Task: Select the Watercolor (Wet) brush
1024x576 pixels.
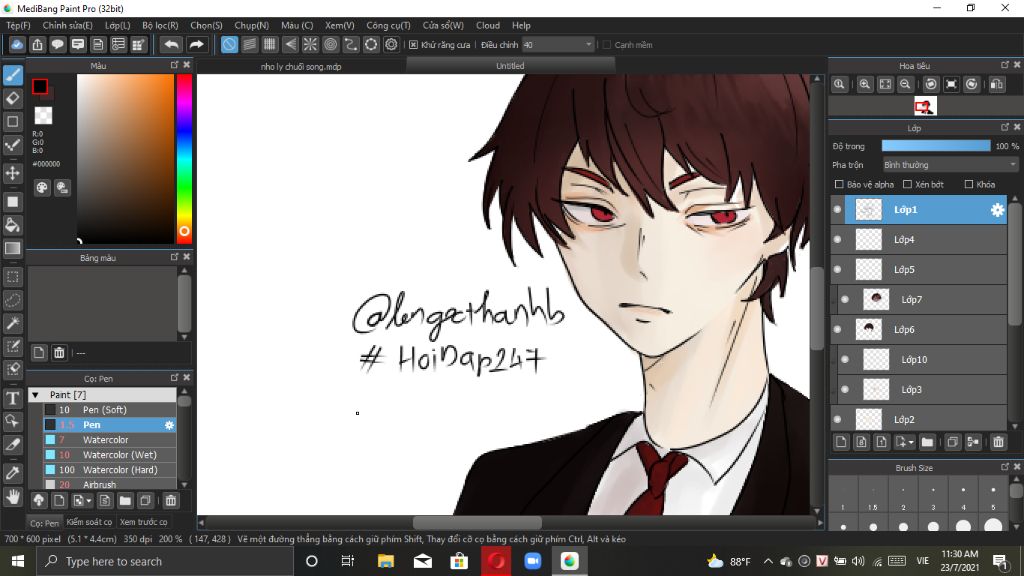Action: coord(110,455)
